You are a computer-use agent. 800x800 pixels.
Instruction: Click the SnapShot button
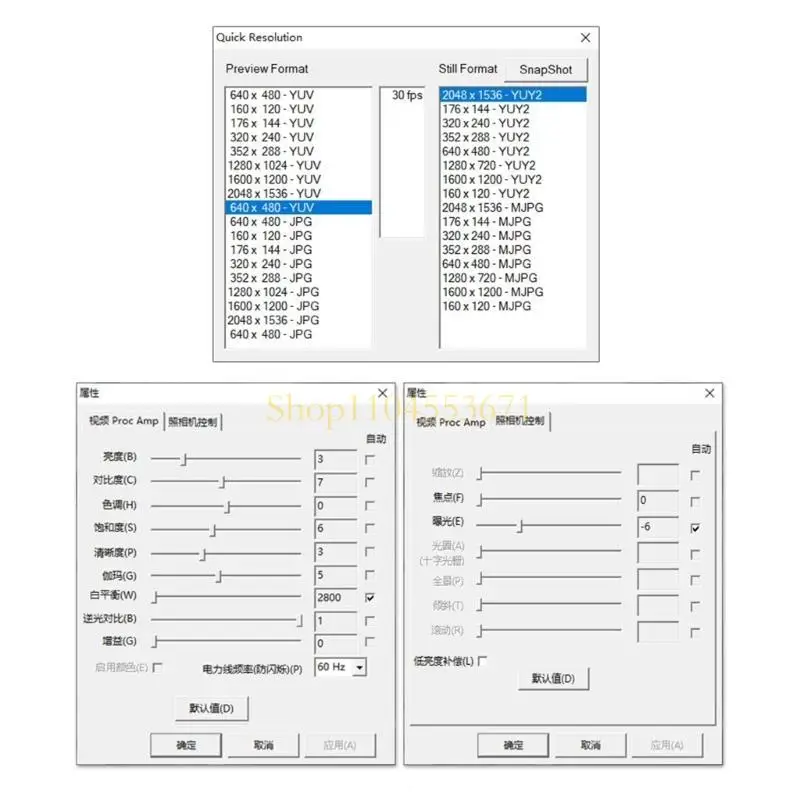click(x=546, y=69)
